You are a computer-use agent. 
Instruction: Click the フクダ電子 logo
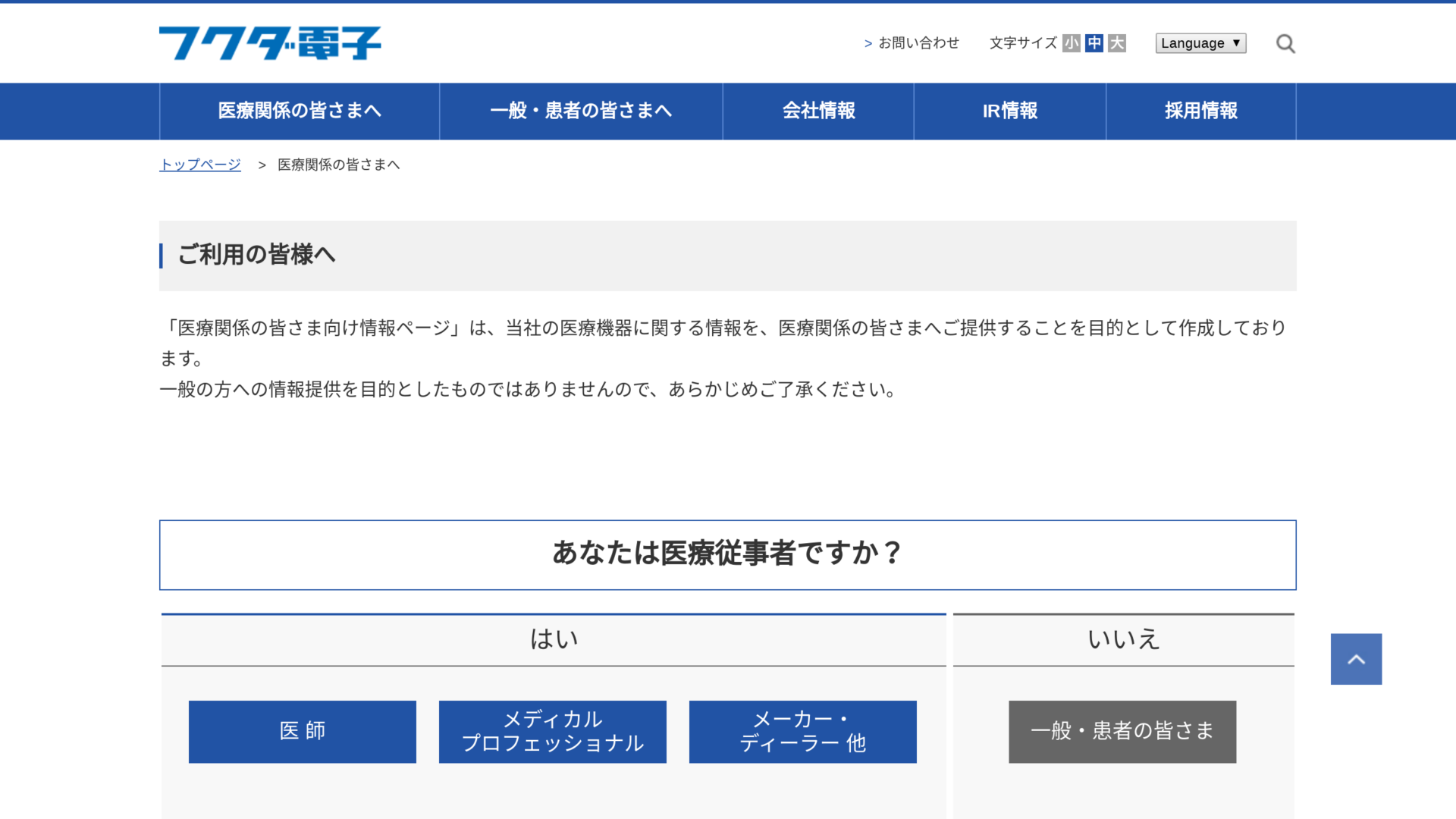(270, 43)
